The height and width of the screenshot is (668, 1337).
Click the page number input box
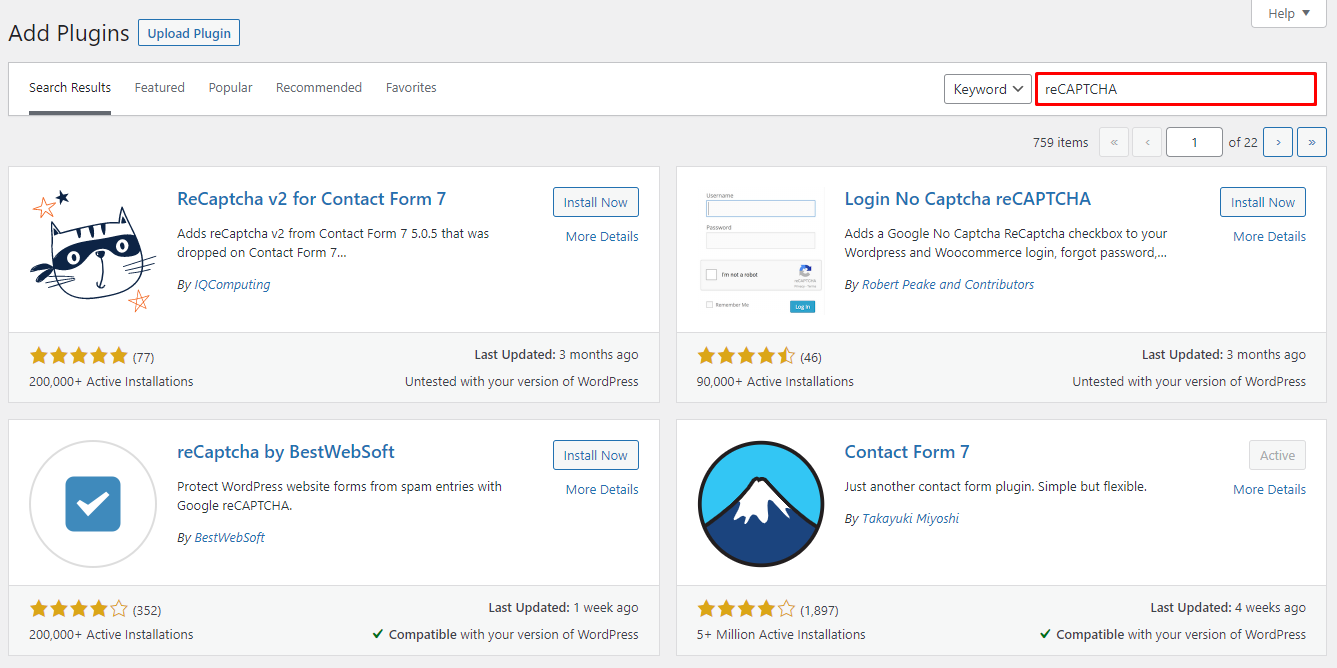(x=1194, y=141)
